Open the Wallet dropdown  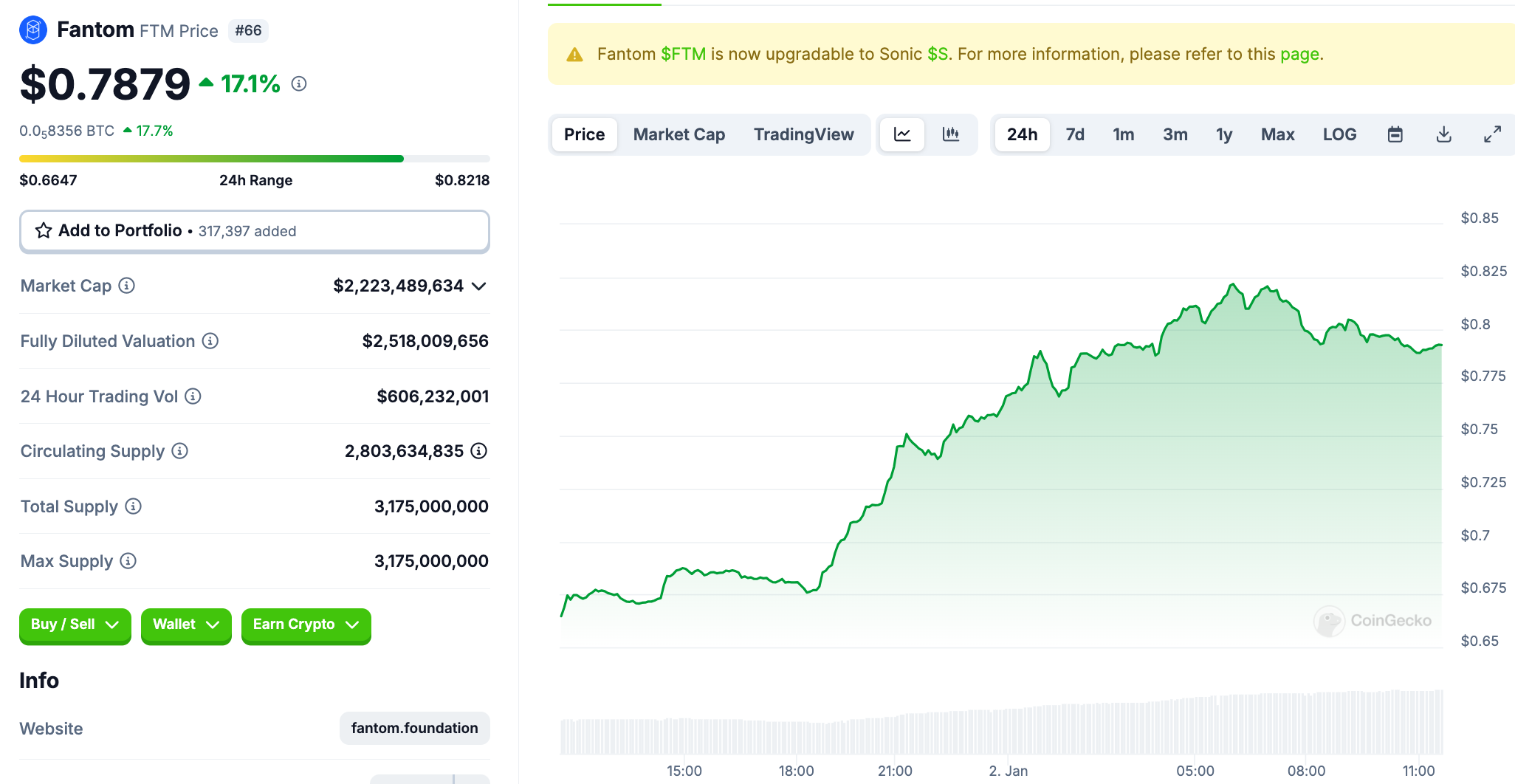click(x=186, y=625)
